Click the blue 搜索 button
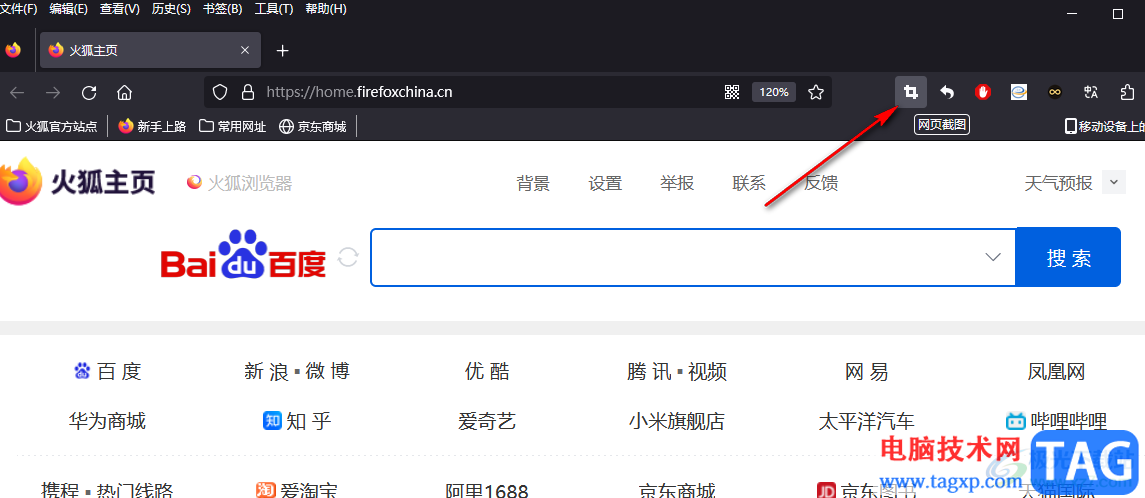The width and height of the screenshot is (1145, 498). [1068, 257]
